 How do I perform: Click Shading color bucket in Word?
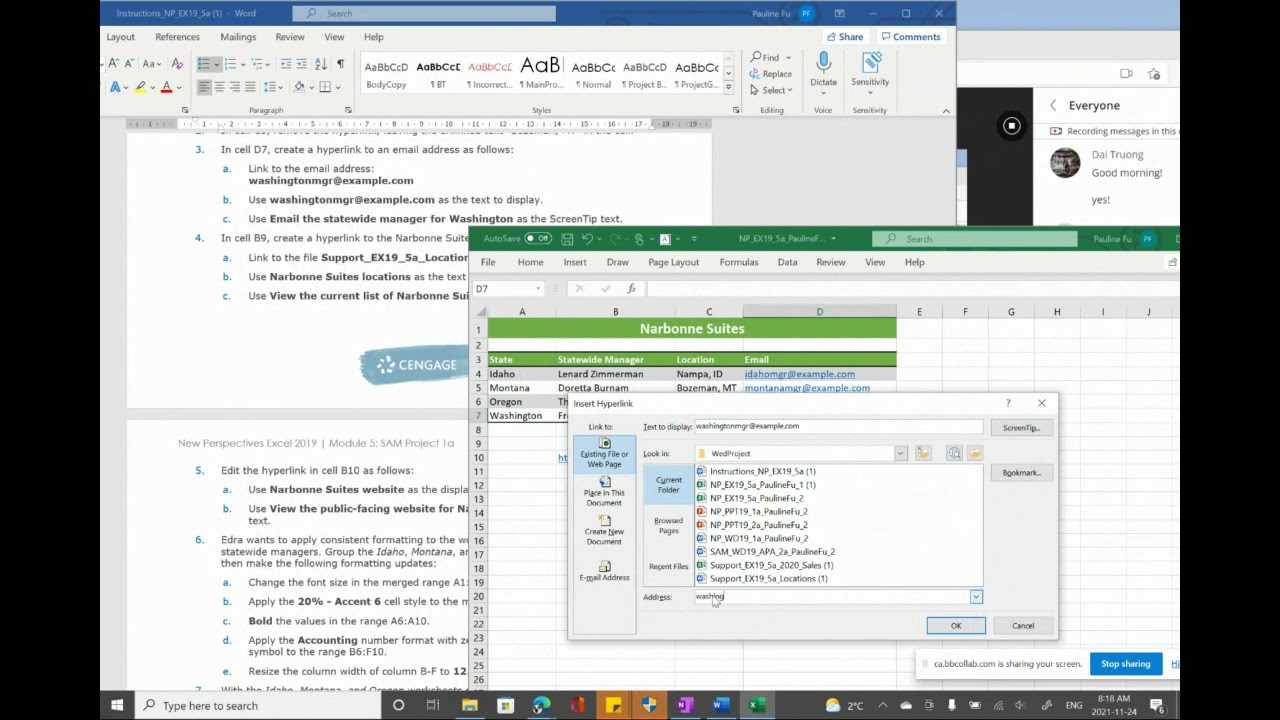click(x=299, y=87)
